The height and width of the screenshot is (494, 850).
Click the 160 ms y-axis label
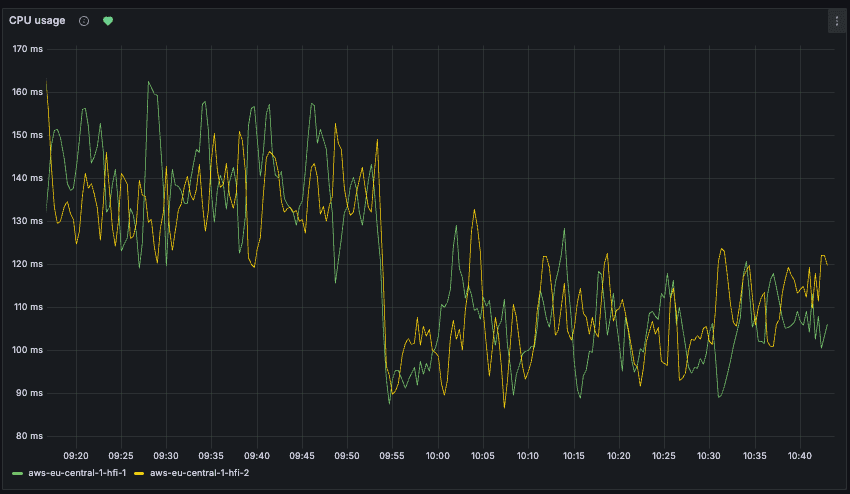28,92
